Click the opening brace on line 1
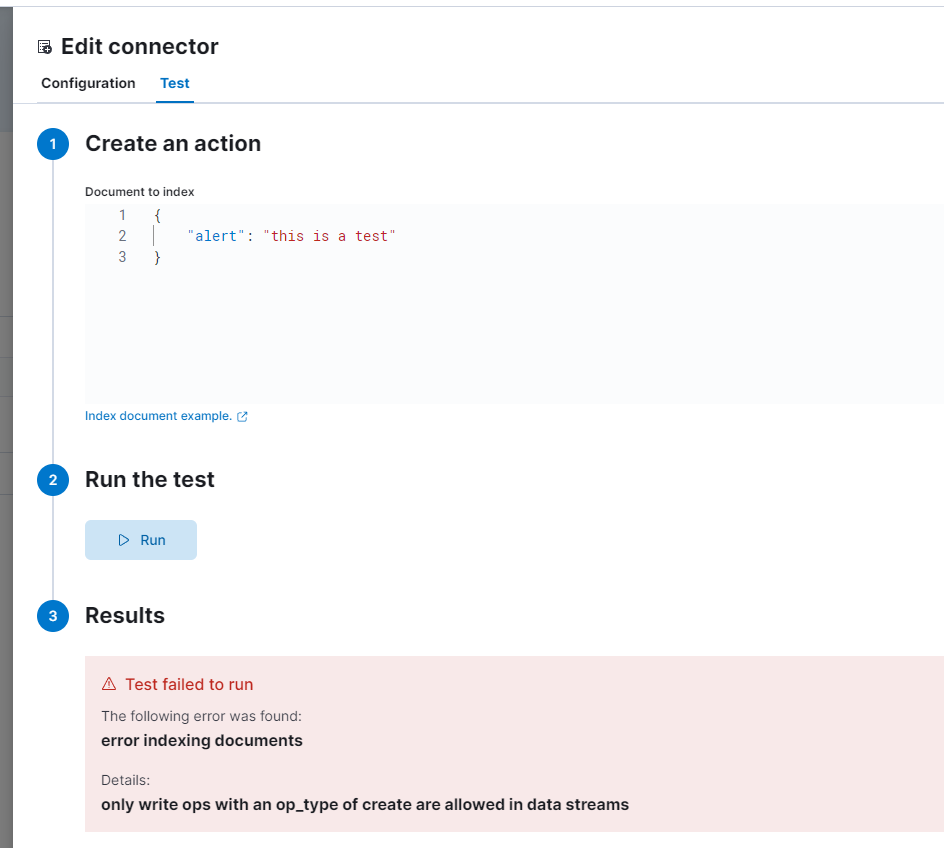Image resolution: width=944 pixels, height=848 pixels. (157, 215)
